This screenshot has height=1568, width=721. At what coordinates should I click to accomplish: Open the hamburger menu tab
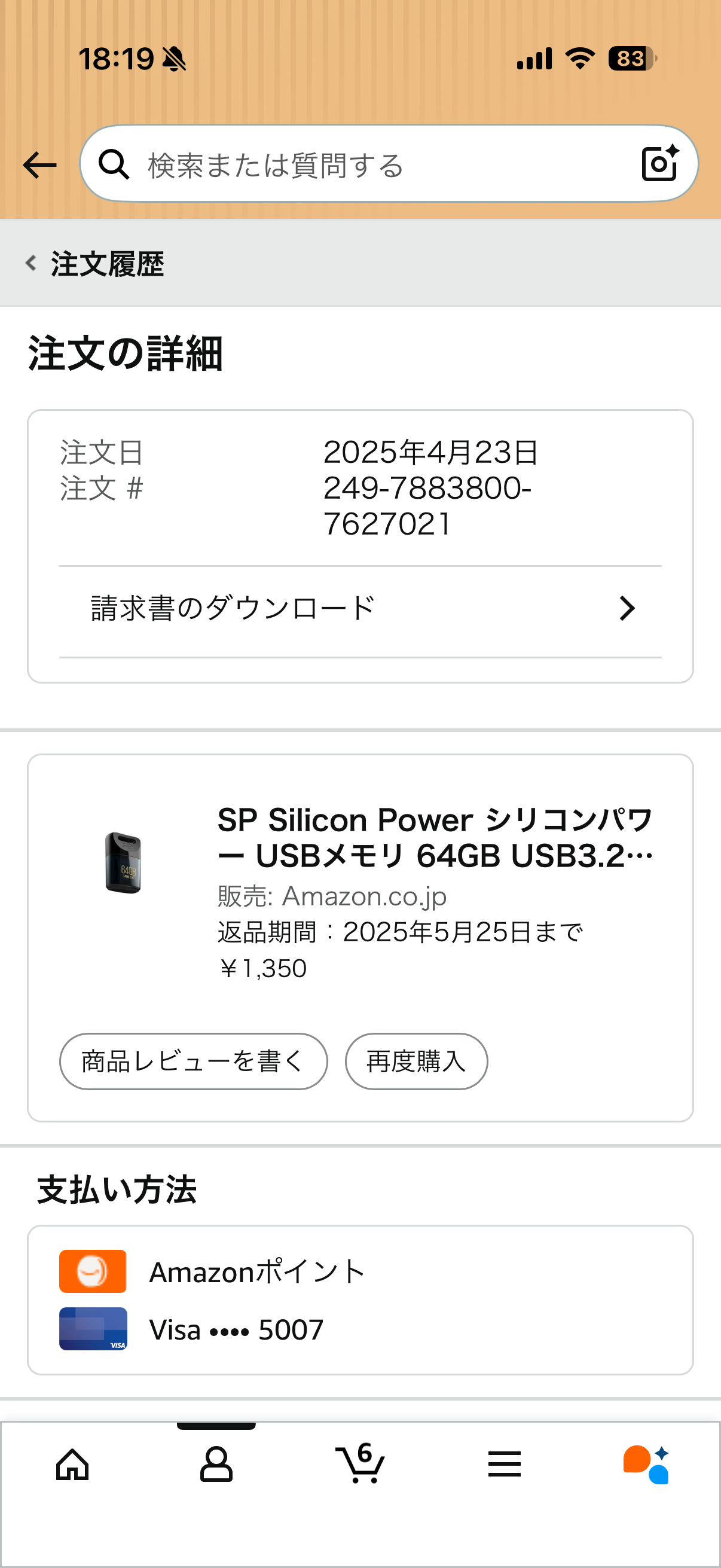(x=505, y=1464)
